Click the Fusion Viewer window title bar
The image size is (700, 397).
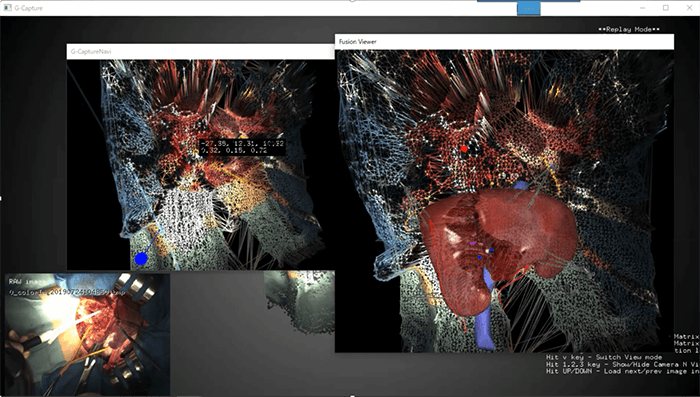click(504, 42)
